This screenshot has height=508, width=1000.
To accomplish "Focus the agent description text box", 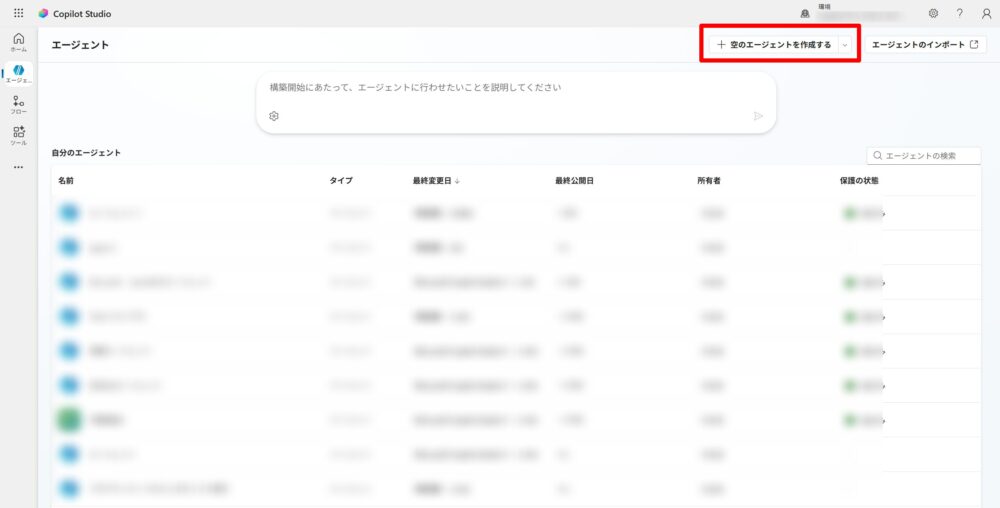I will tap(515, 88).
